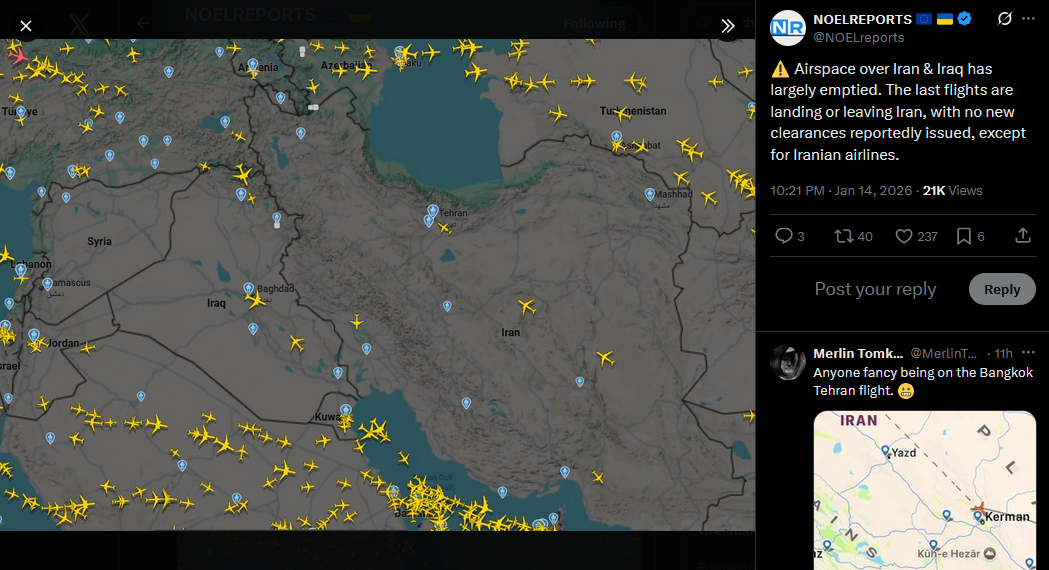
Task: Click the verified badge beside NOELREPORTS
Action: tap(964, 19)
